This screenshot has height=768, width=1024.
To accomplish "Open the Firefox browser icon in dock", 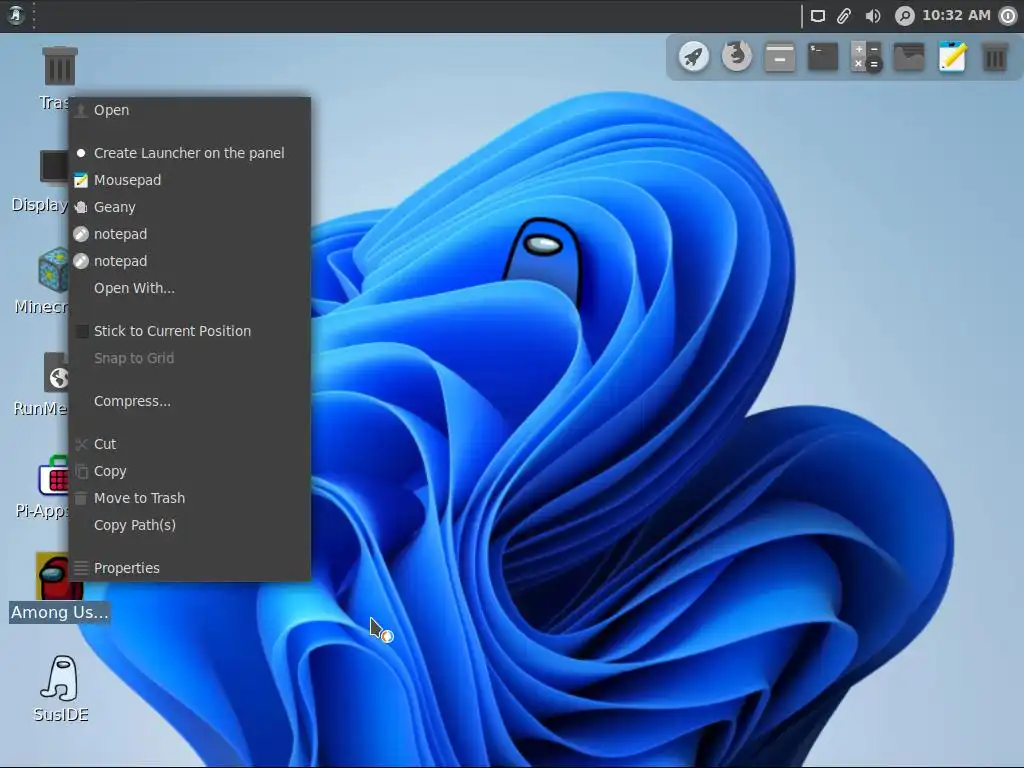I will [x=737, y=56].
